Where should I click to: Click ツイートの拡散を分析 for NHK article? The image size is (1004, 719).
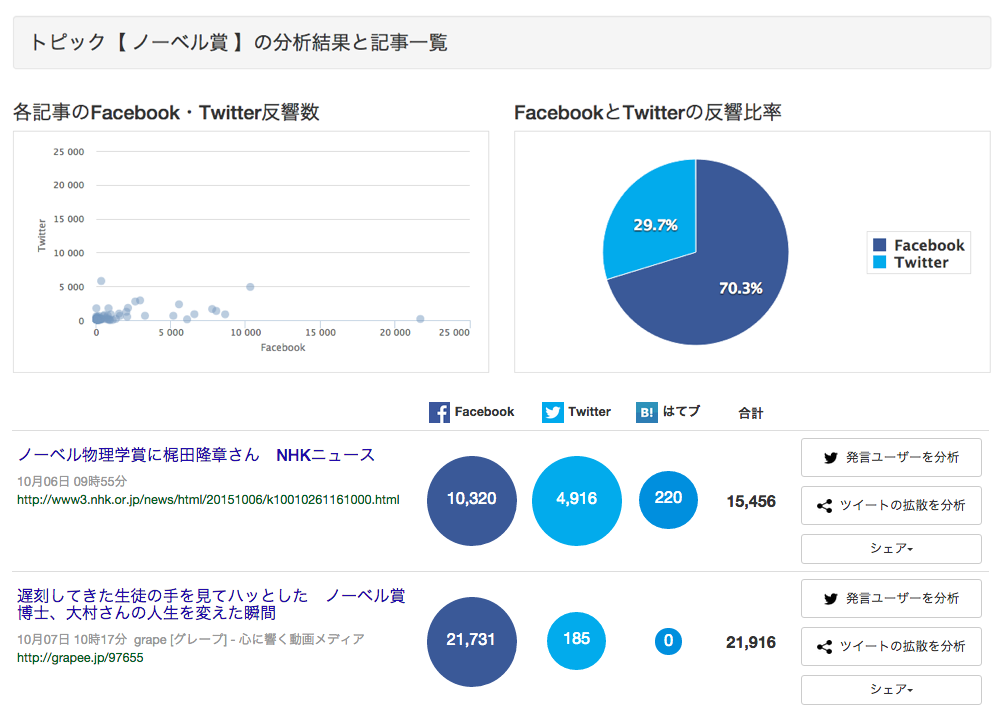(x=891, y=505)
